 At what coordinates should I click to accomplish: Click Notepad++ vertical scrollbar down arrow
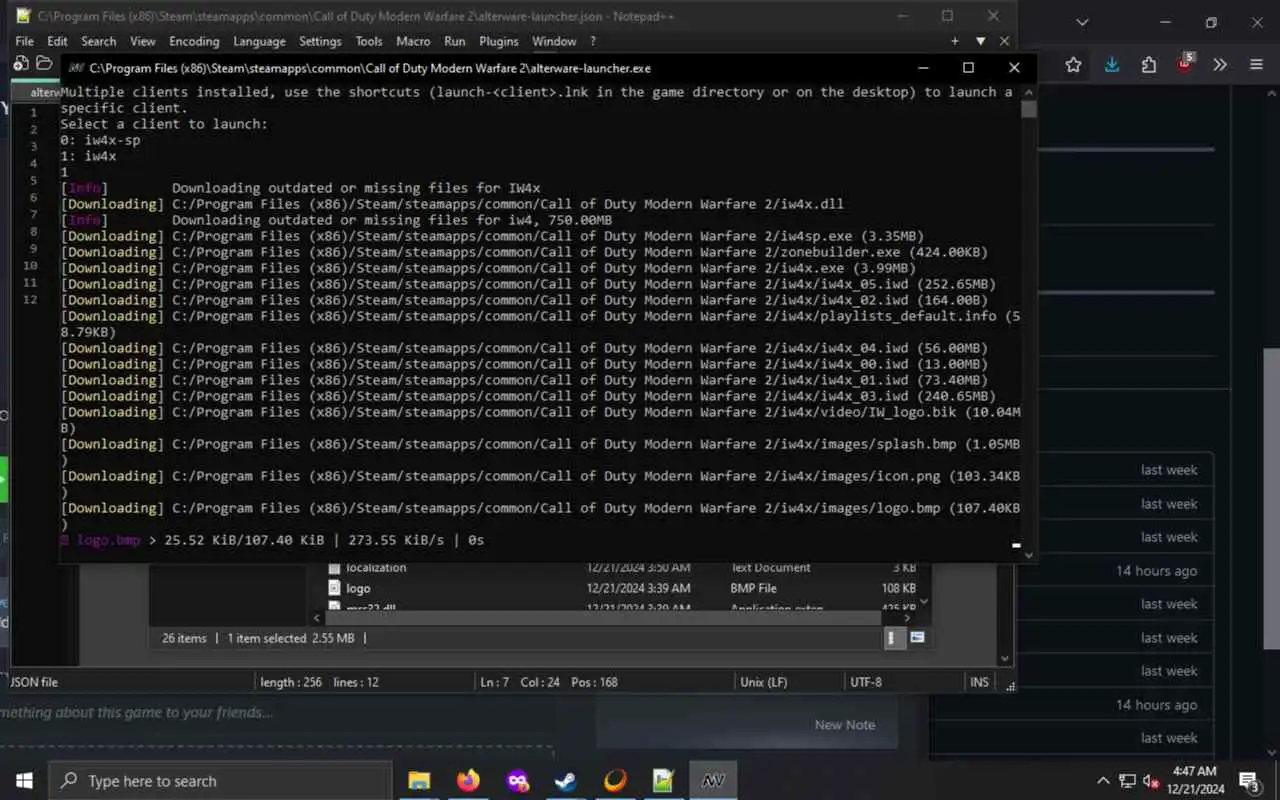1005,659
